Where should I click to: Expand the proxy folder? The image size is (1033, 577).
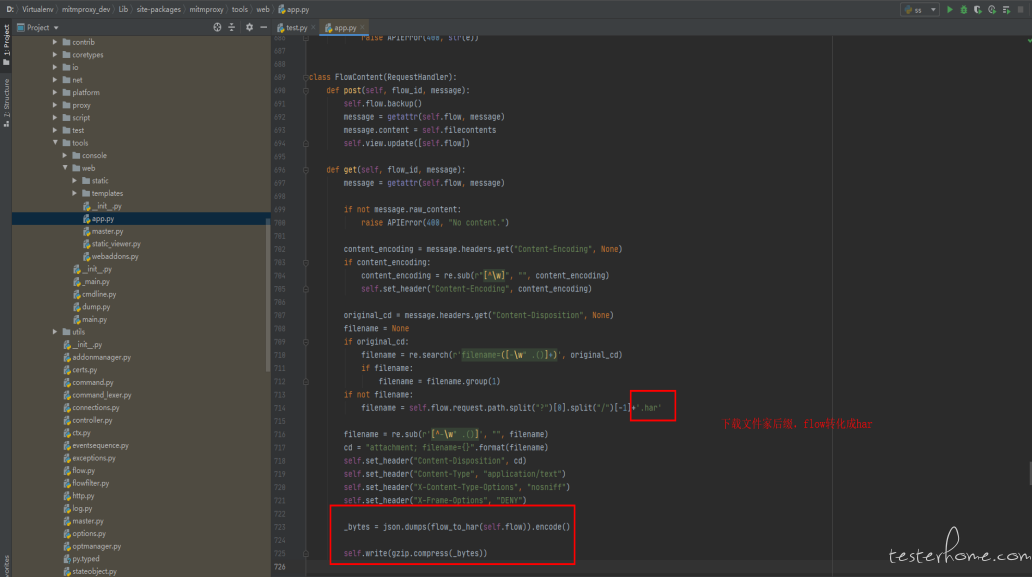pos(55,105)
